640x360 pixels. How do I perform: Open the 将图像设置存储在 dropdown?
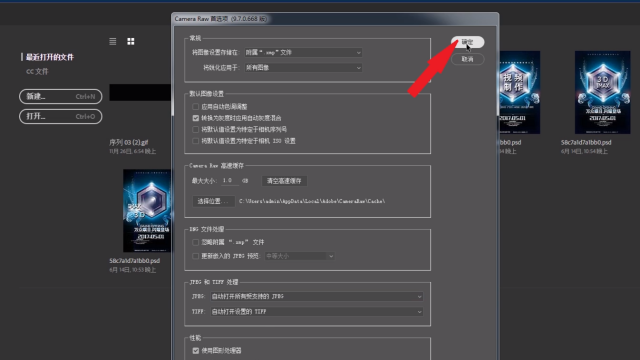[303, 52]
